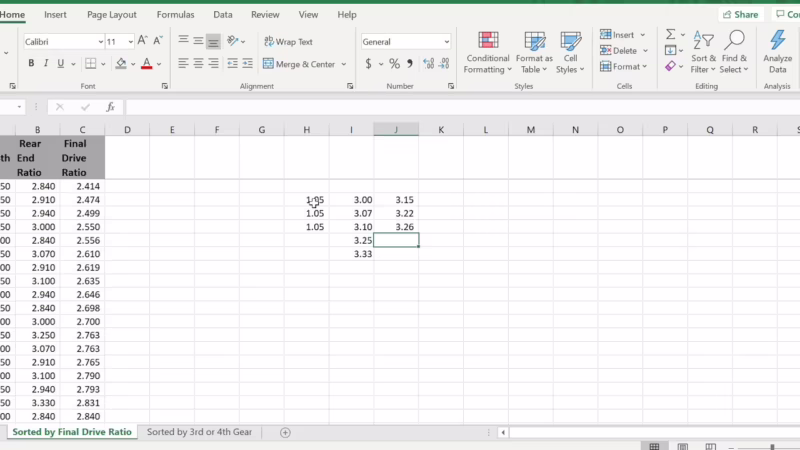800x450 pixels.
Task: Pick the red font color swatch
Action: [x=146, y=64]
